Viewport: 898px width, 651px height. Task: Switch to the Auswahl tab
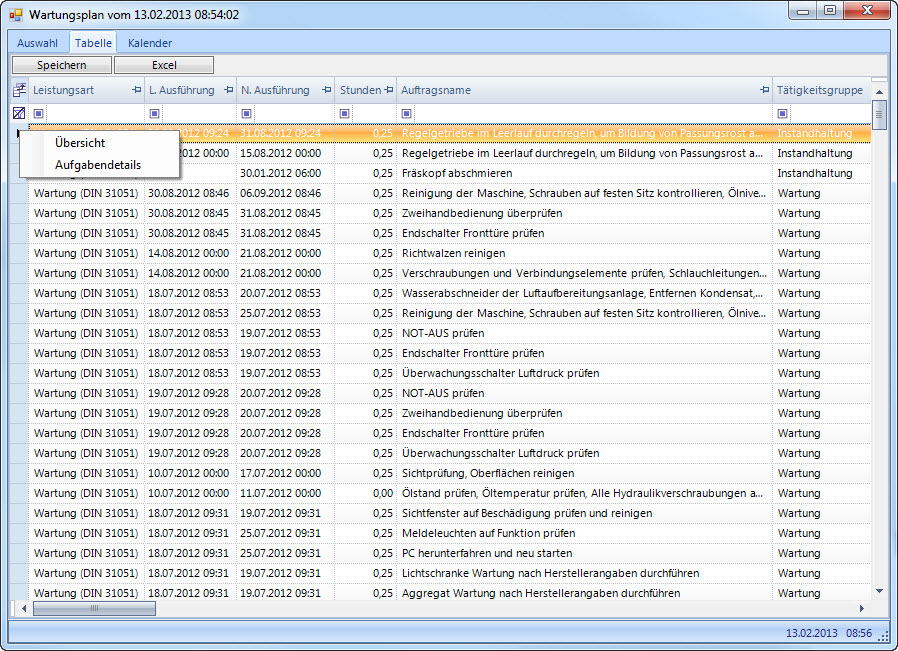(x=37, y=43)
